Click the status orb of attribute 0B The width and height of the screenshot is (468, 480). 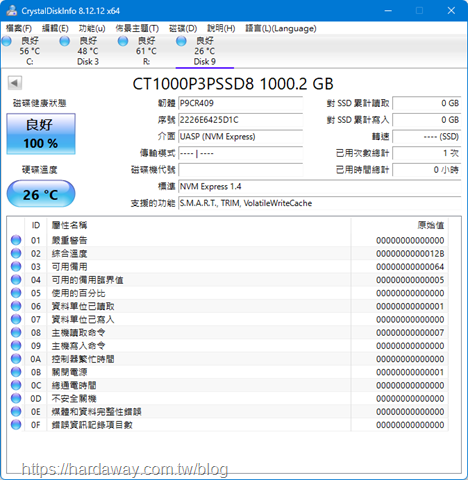click(x=16, y=372)
